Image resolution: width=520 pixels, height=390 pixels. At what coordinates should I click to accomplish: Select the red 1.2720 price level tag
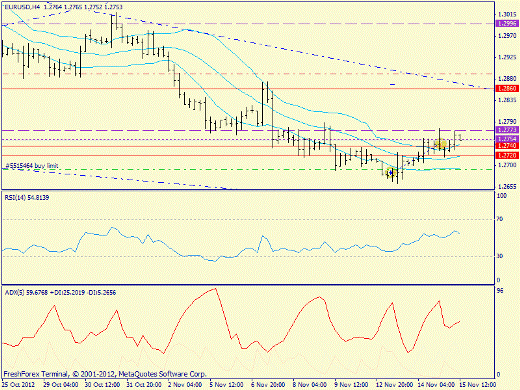507,155
